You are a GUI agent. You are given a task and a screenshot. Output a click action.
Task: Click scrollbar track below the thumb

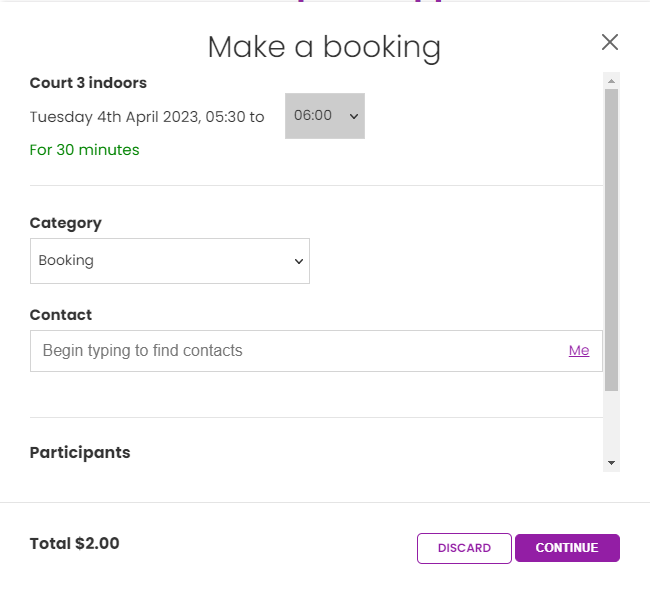[611, 423]
